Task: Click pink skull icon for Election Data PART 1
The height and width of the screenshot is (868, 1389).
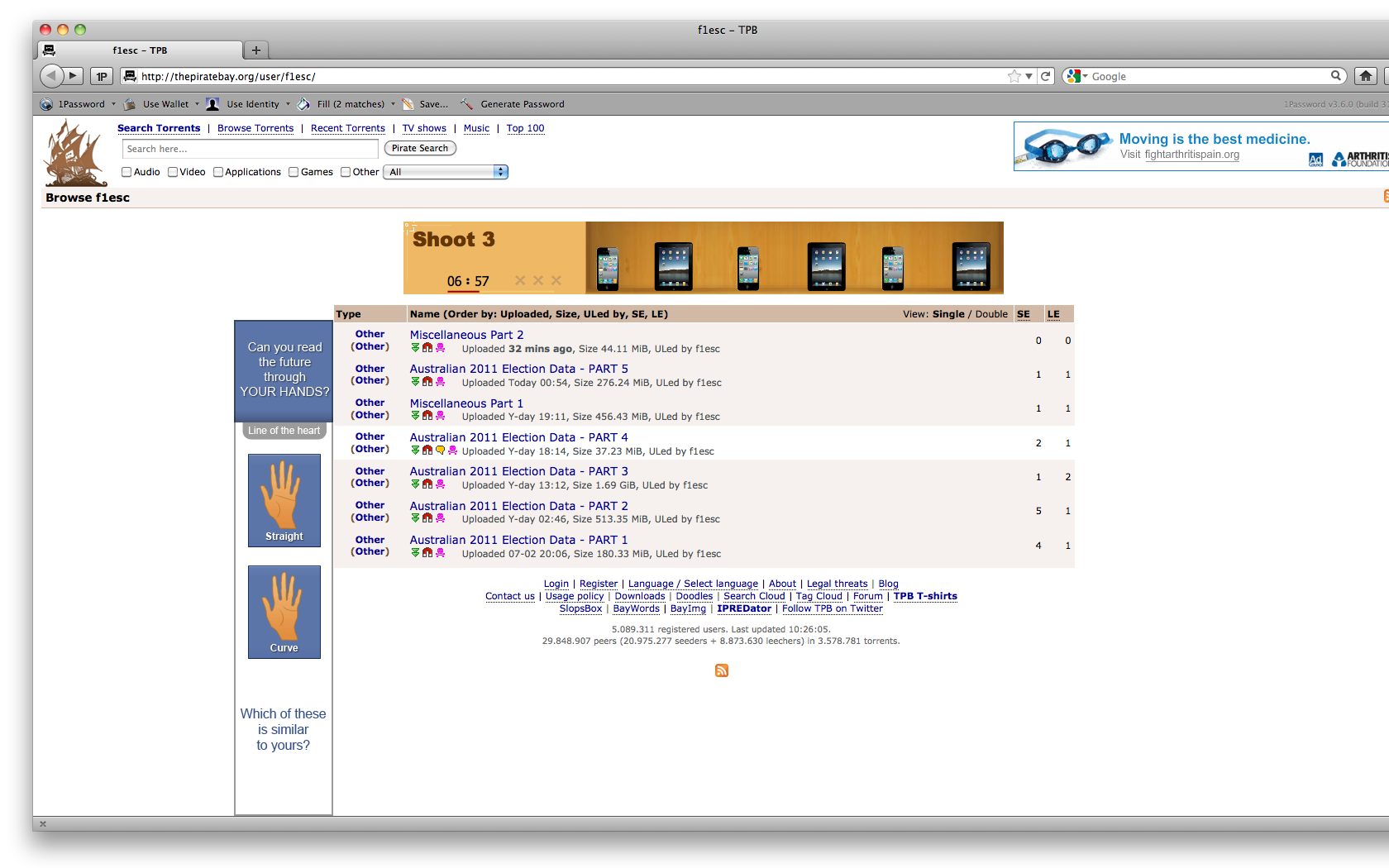Action: [440, 553]
